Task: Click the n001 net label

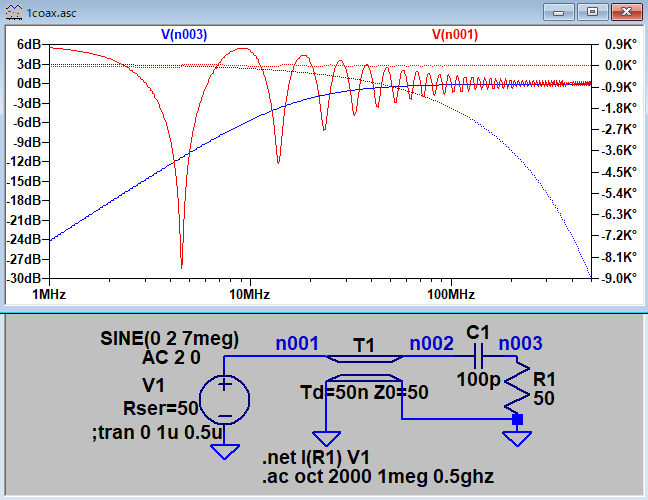Action: point(297,344)
